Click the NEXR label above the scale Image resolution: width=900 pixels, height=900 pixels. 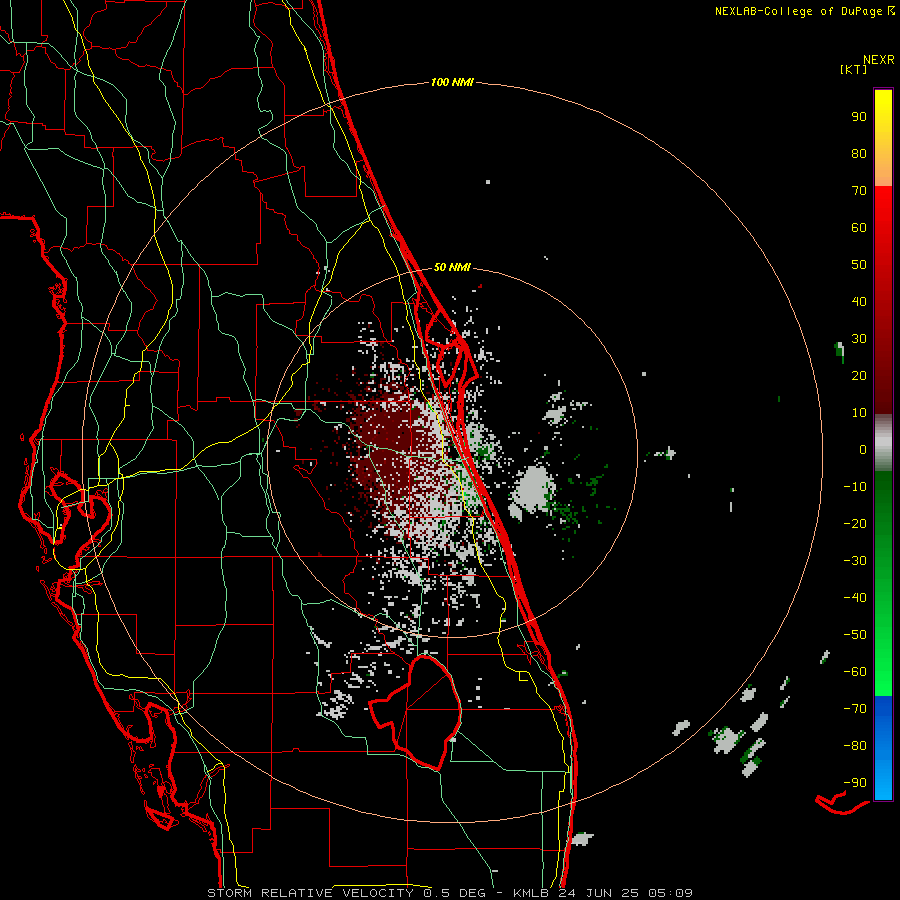tap(879, 60)
